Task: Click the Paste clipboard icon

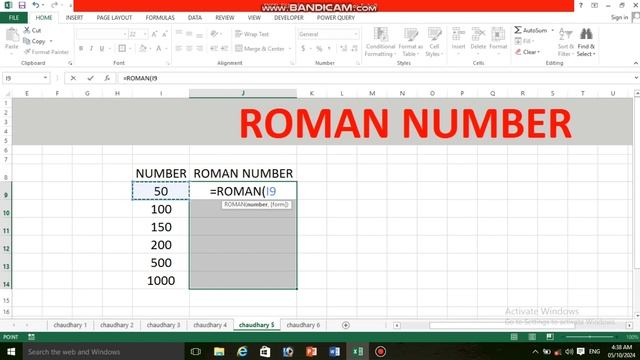Action: point(12,36)
